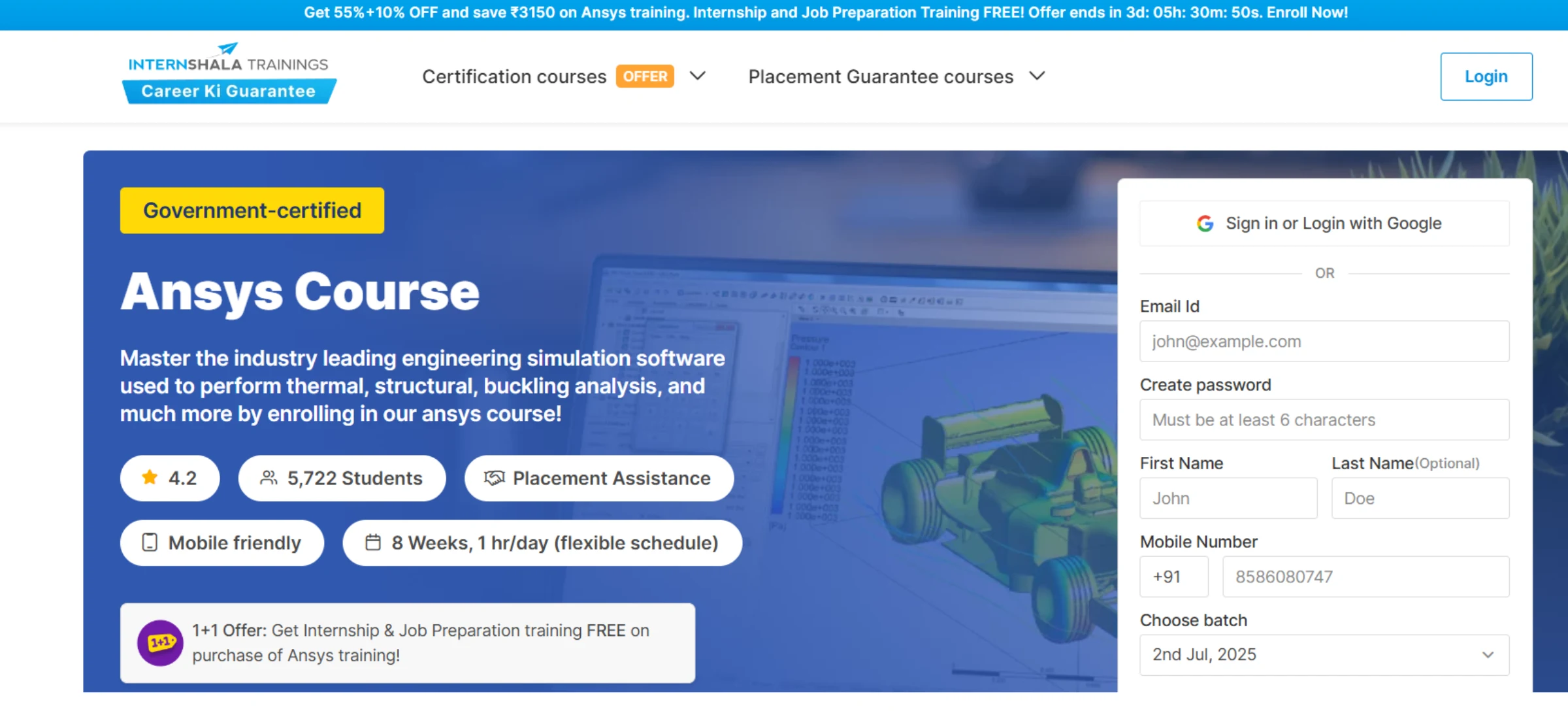Select the First Name input

[x=1228, y=498]
